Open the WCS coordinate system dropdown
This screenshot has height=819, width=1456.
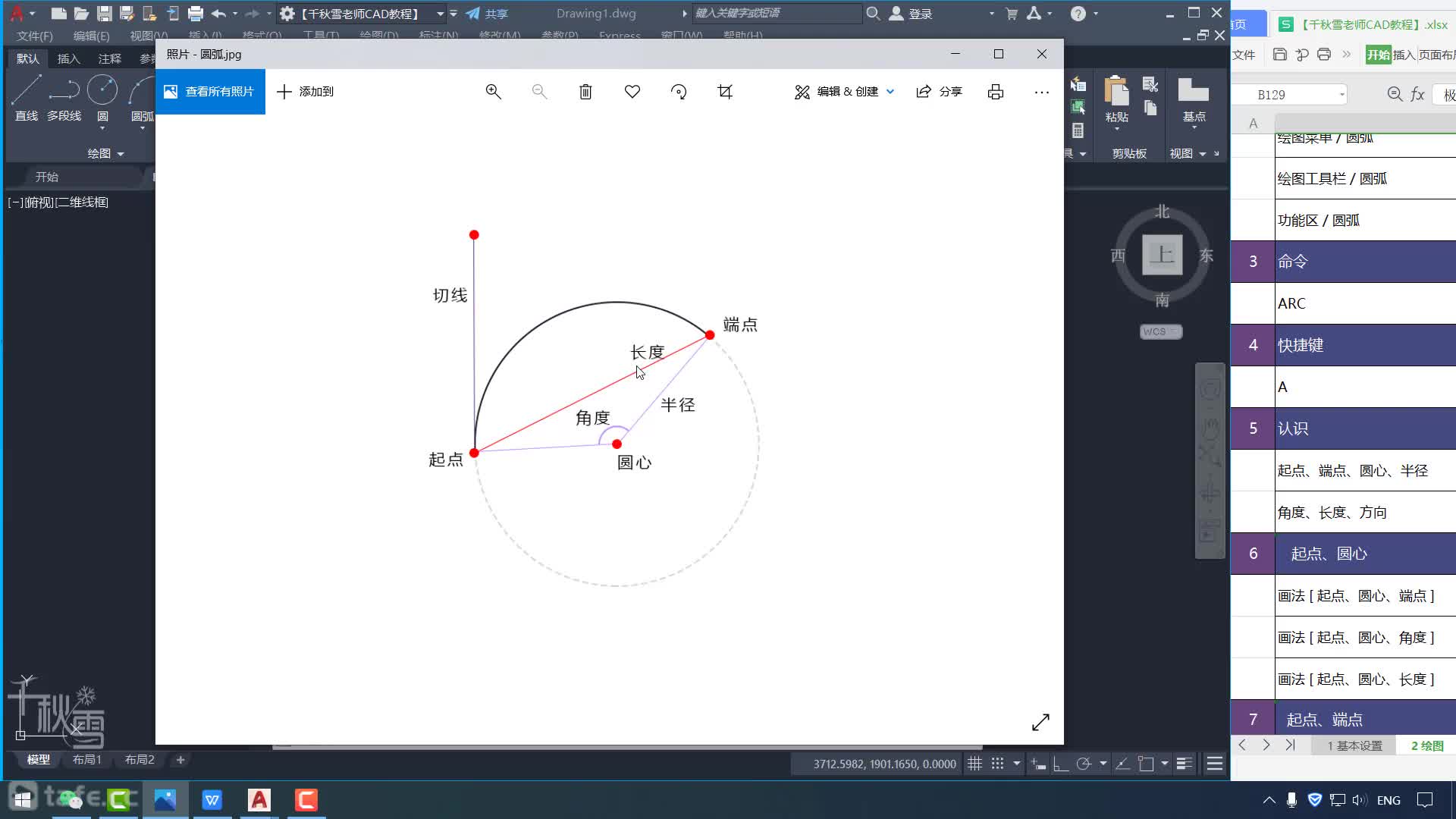tap(1160, 331)
